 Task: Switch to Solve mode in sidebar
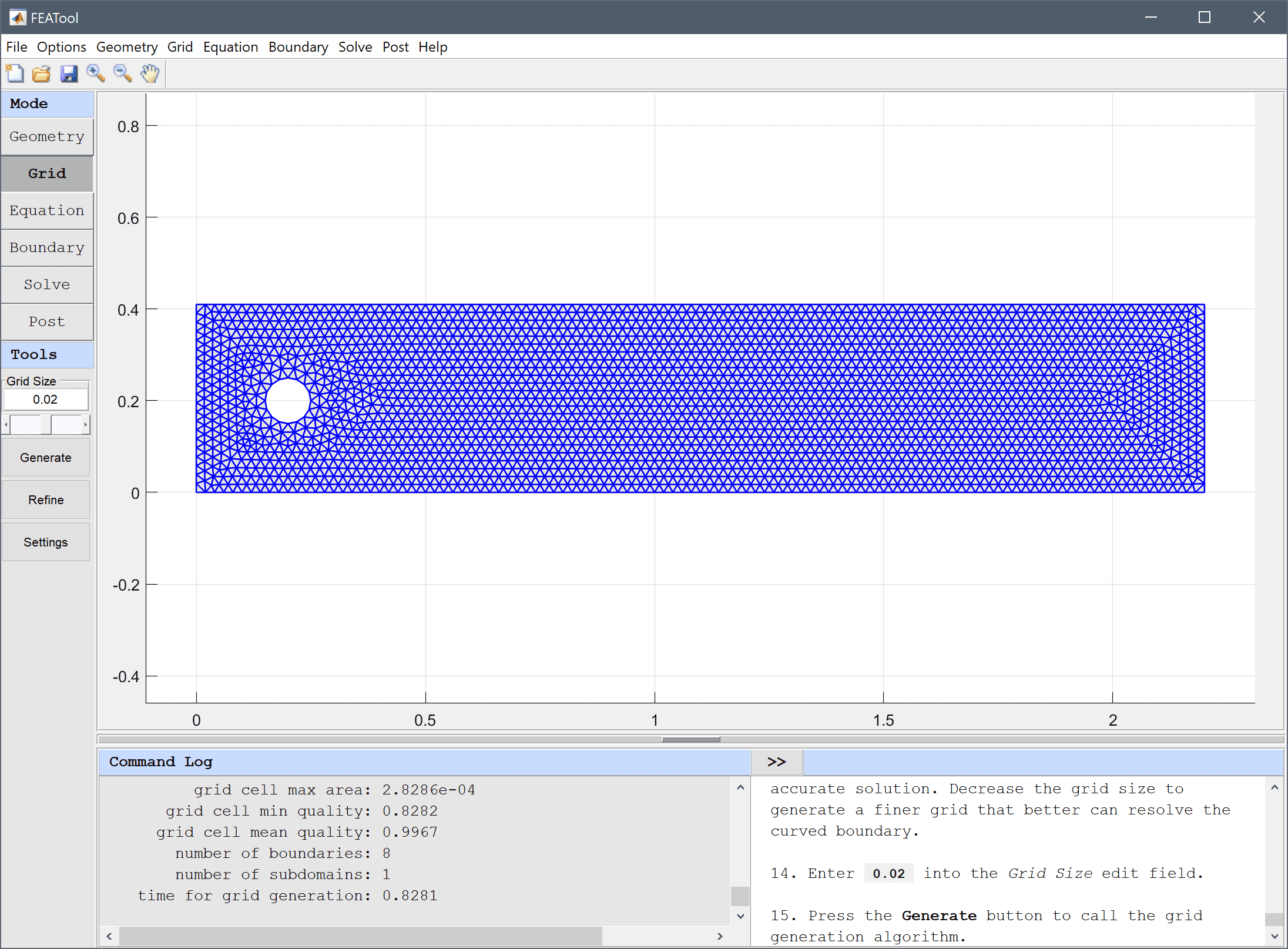click(47, 285)
